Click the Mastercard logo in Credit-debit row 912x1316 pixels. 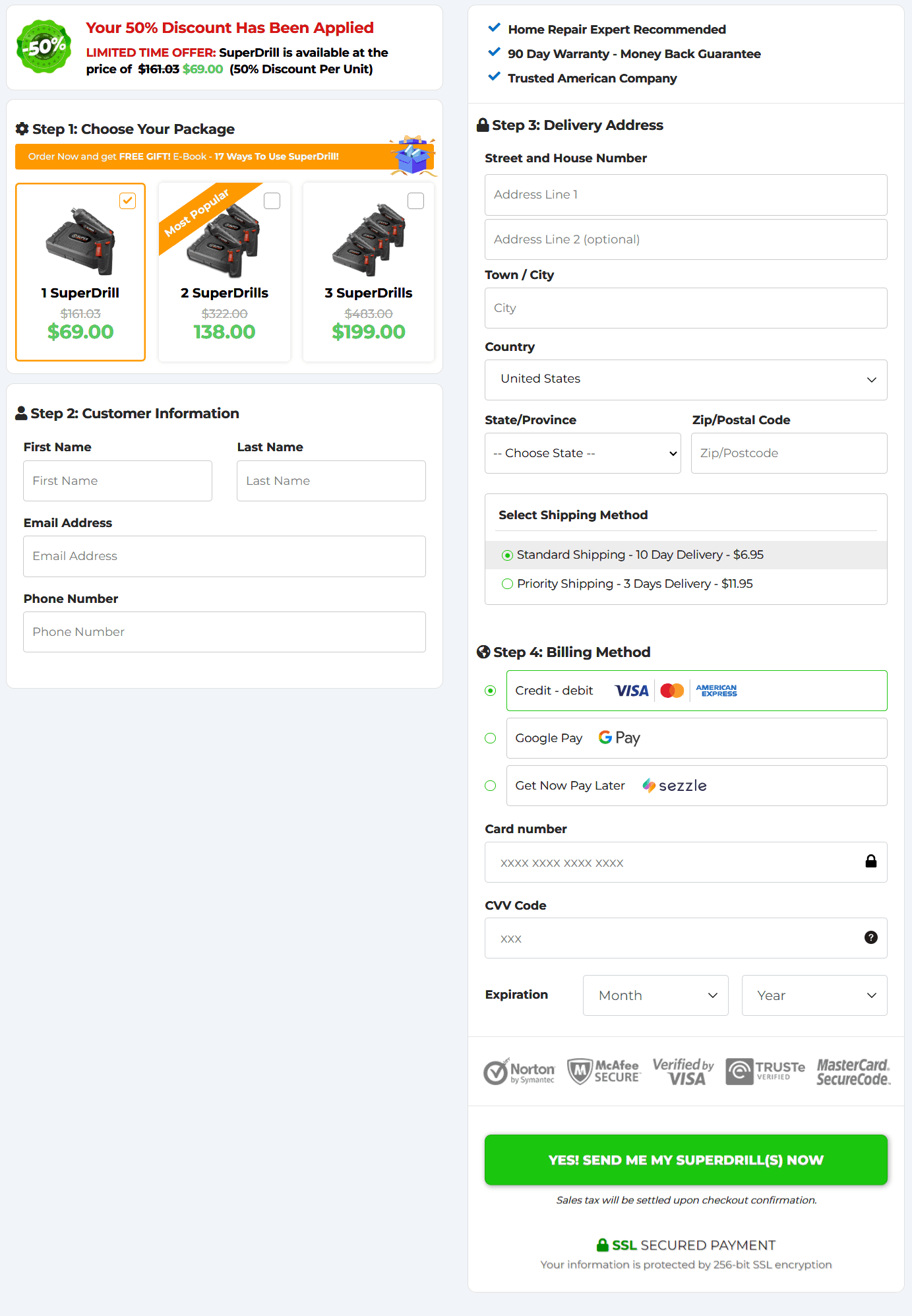tap(672, 691)
